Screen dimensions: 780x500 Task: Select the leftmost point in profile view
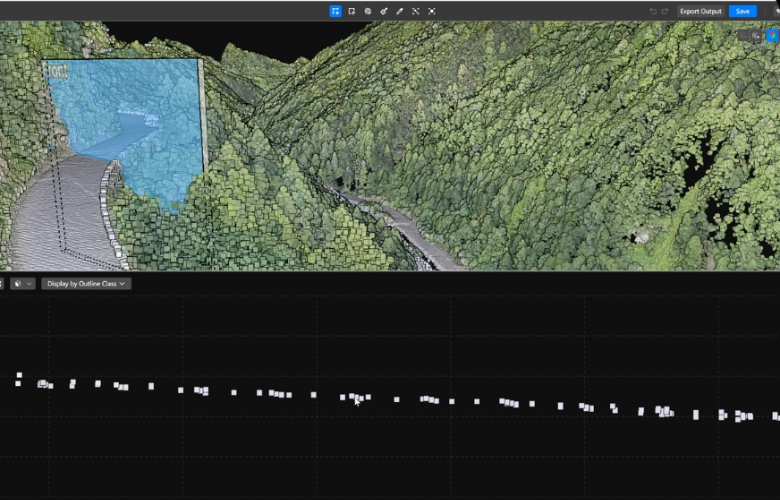(x=19, y=376)
